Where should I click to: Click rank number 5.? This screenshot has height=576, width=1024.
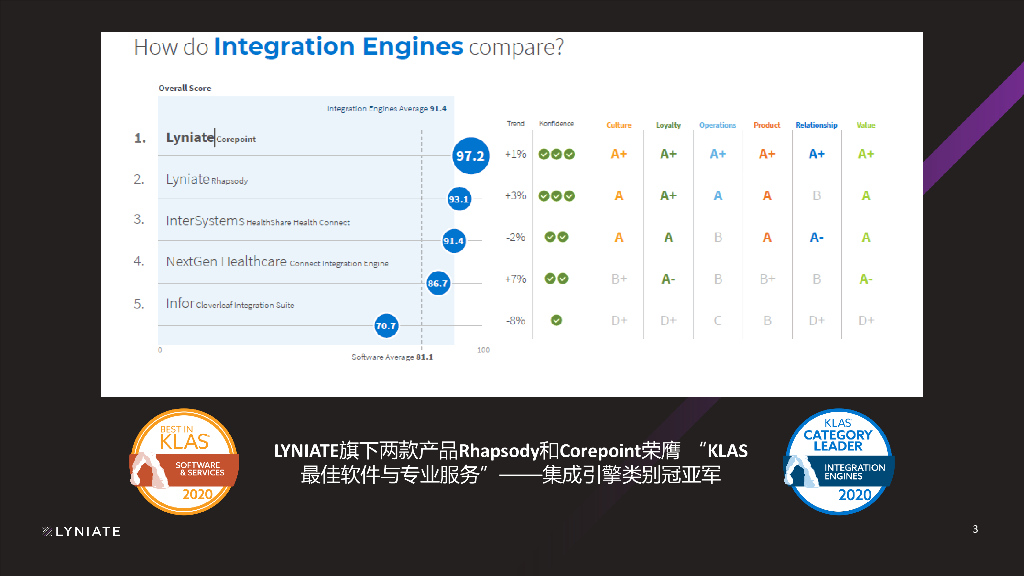(138, 304)
